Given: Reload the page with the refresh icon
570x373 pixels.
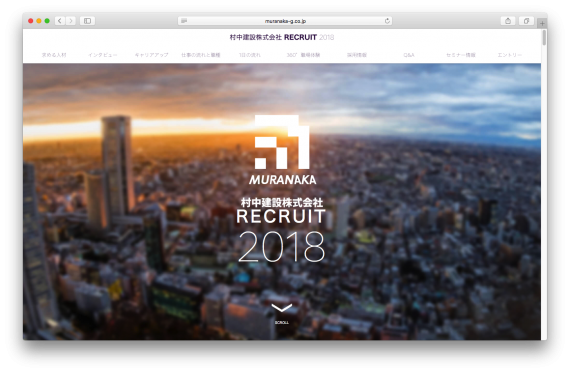Looking at the screenshot, I should 387,21.
